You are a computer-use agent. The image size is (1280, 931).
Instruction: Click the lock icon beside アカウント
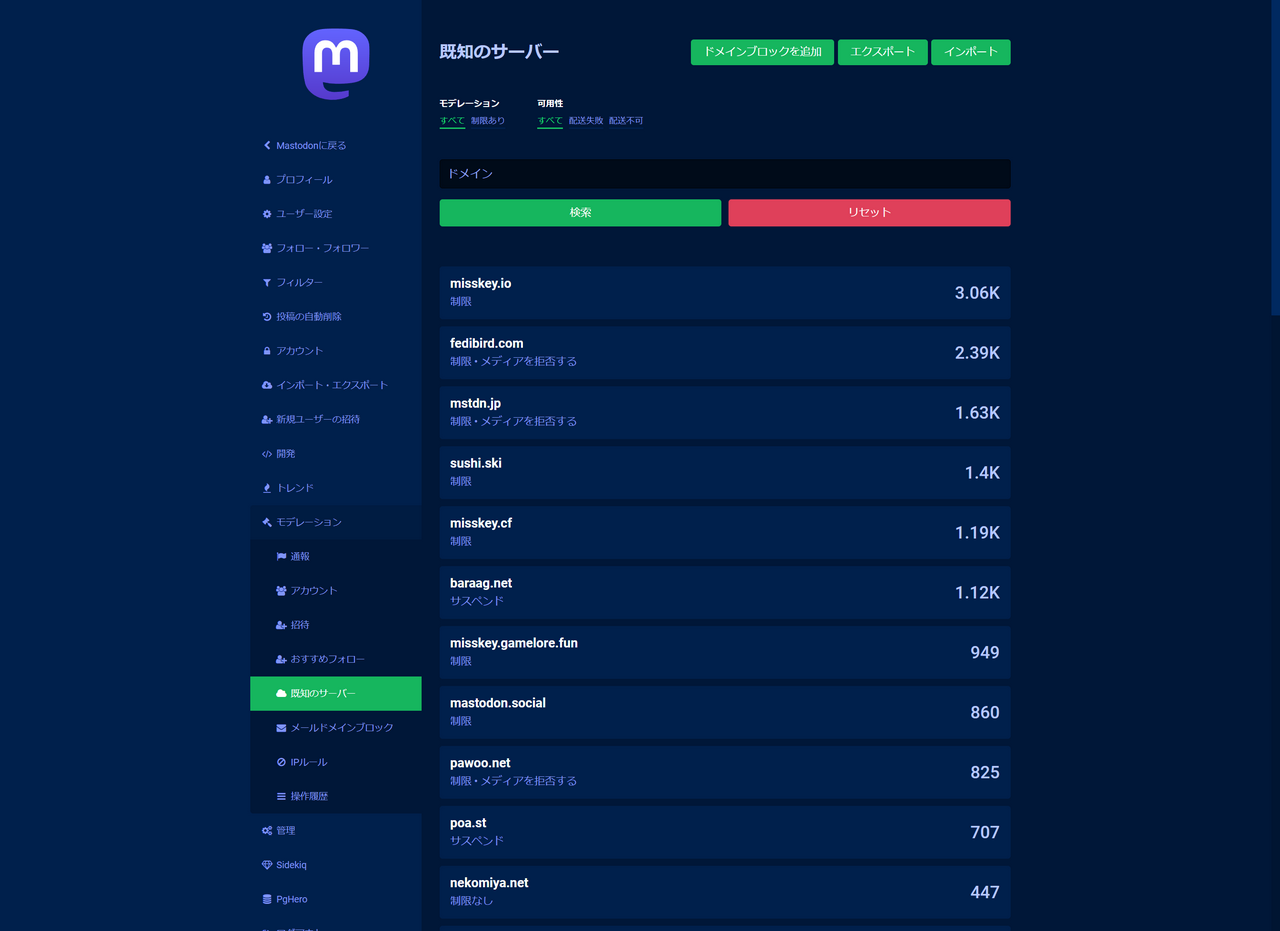click(x=267, y=351)
